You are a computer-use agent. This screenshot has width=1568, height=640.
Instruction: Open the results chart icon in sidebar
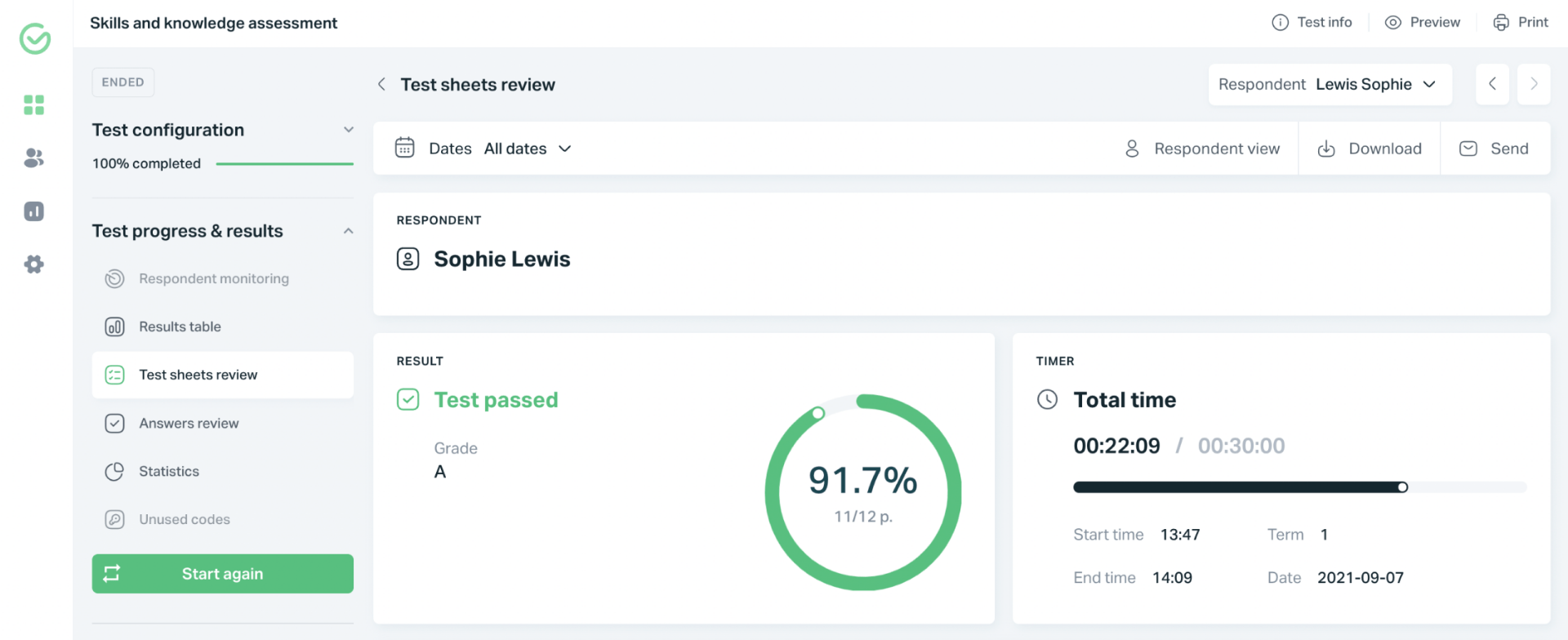[x=33, y=211]
